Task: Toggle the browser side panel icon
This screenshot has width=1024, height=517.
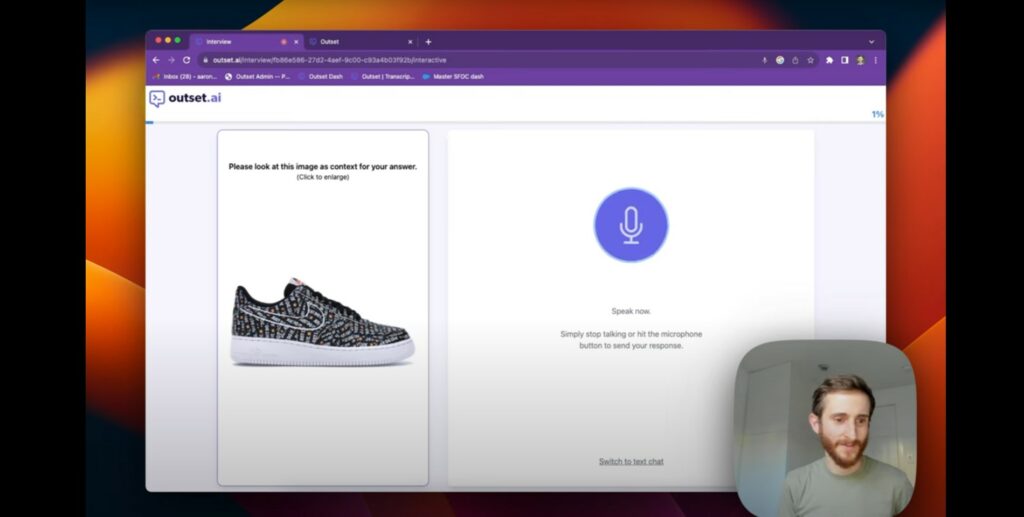Action: click(844, 60)
